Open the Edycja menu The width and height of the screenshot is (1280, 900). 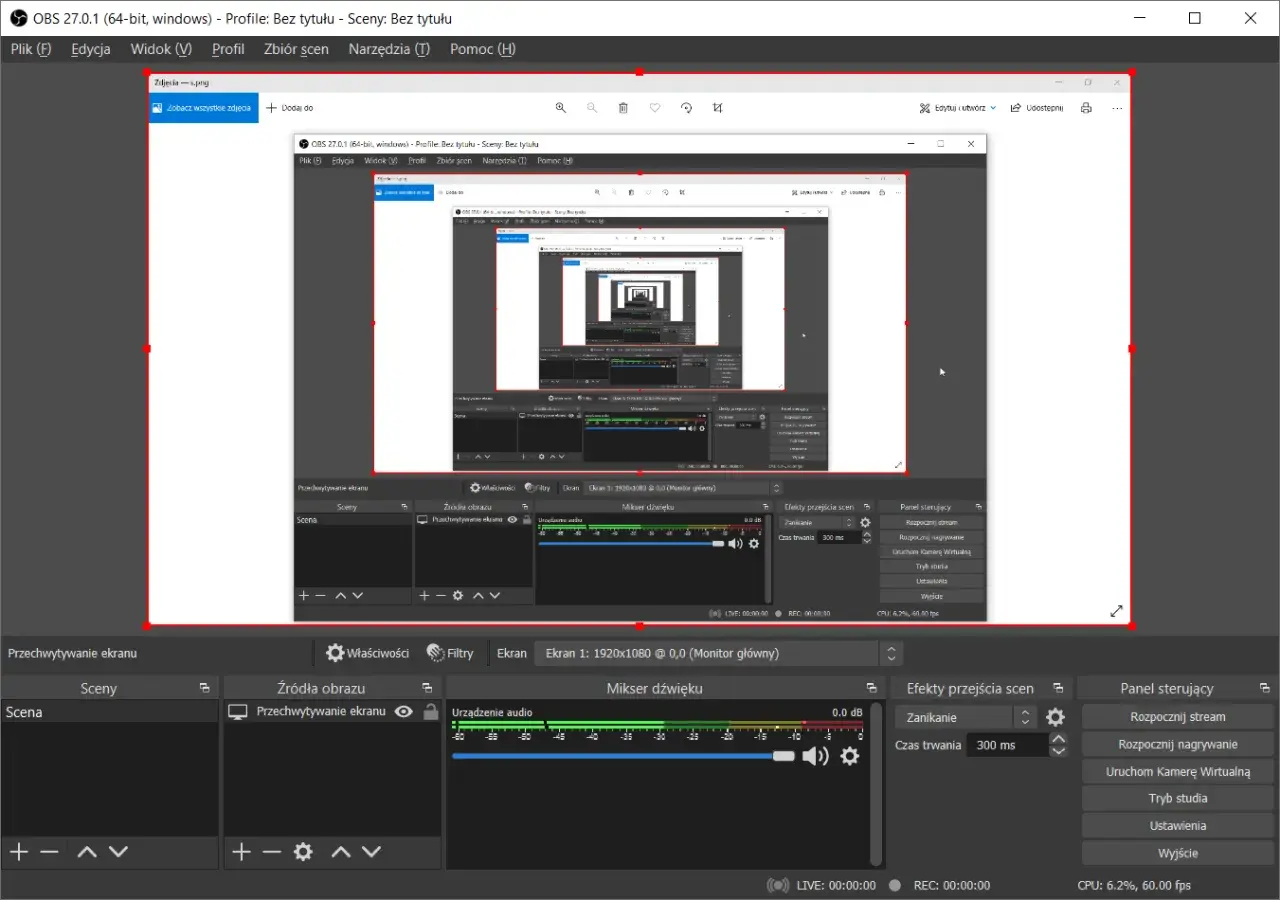click(x=91, y=49)
